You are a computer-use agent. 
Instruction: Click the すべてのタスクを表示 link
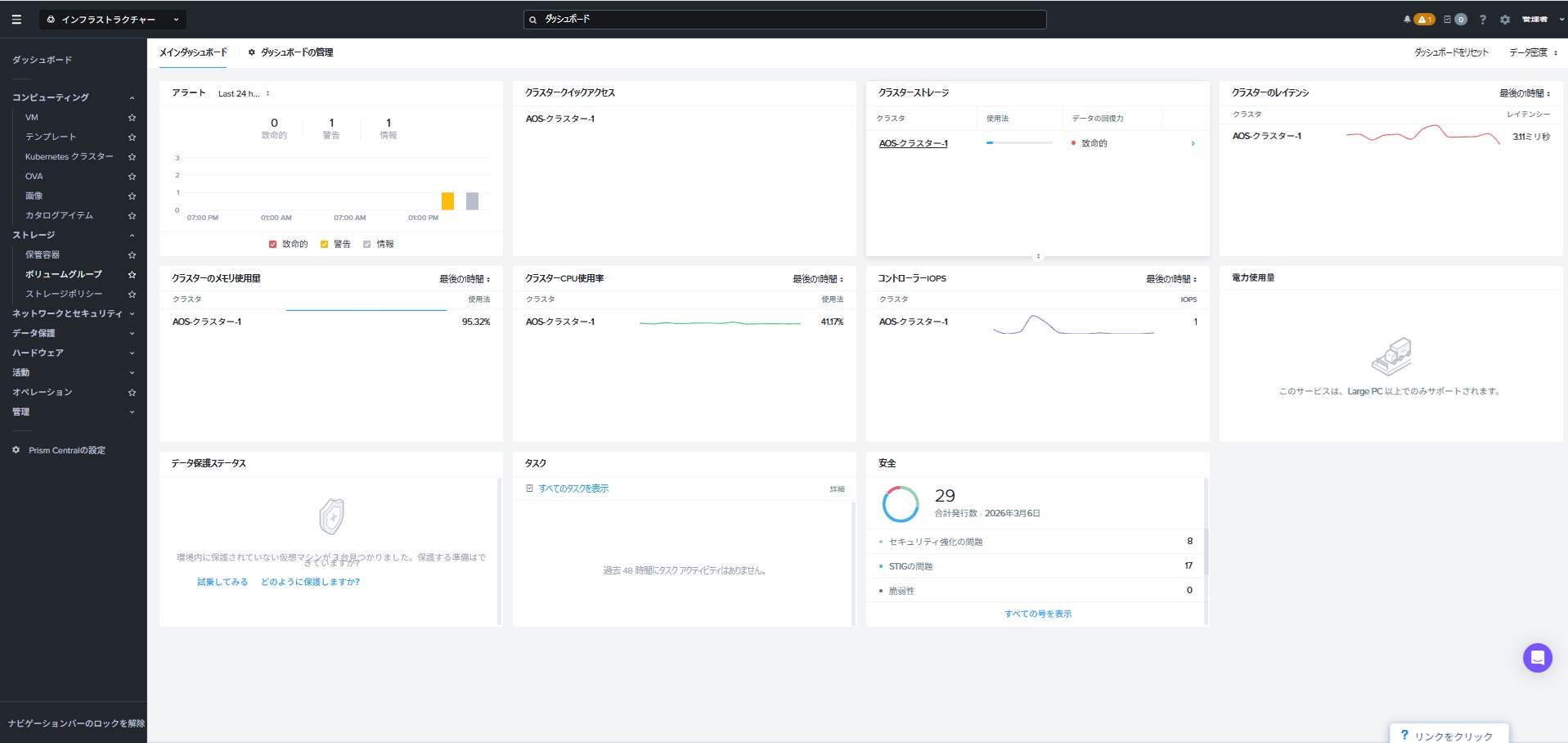573,489
